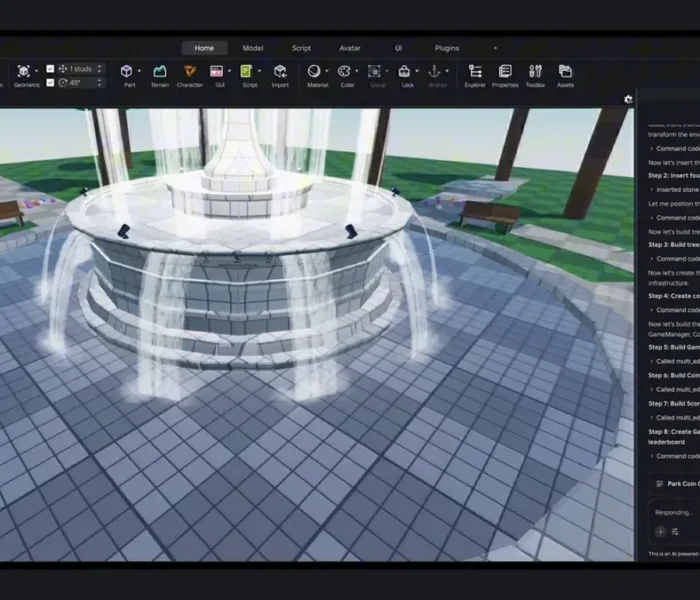700x600 pixels.
Task: Click the Import tool icon
Action: (x=280, y=71)
